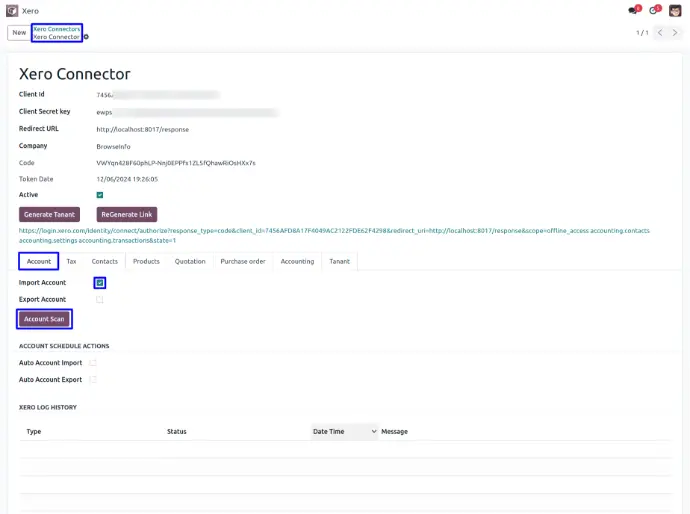Switch to the Account tab

click(x=39, y=261)
